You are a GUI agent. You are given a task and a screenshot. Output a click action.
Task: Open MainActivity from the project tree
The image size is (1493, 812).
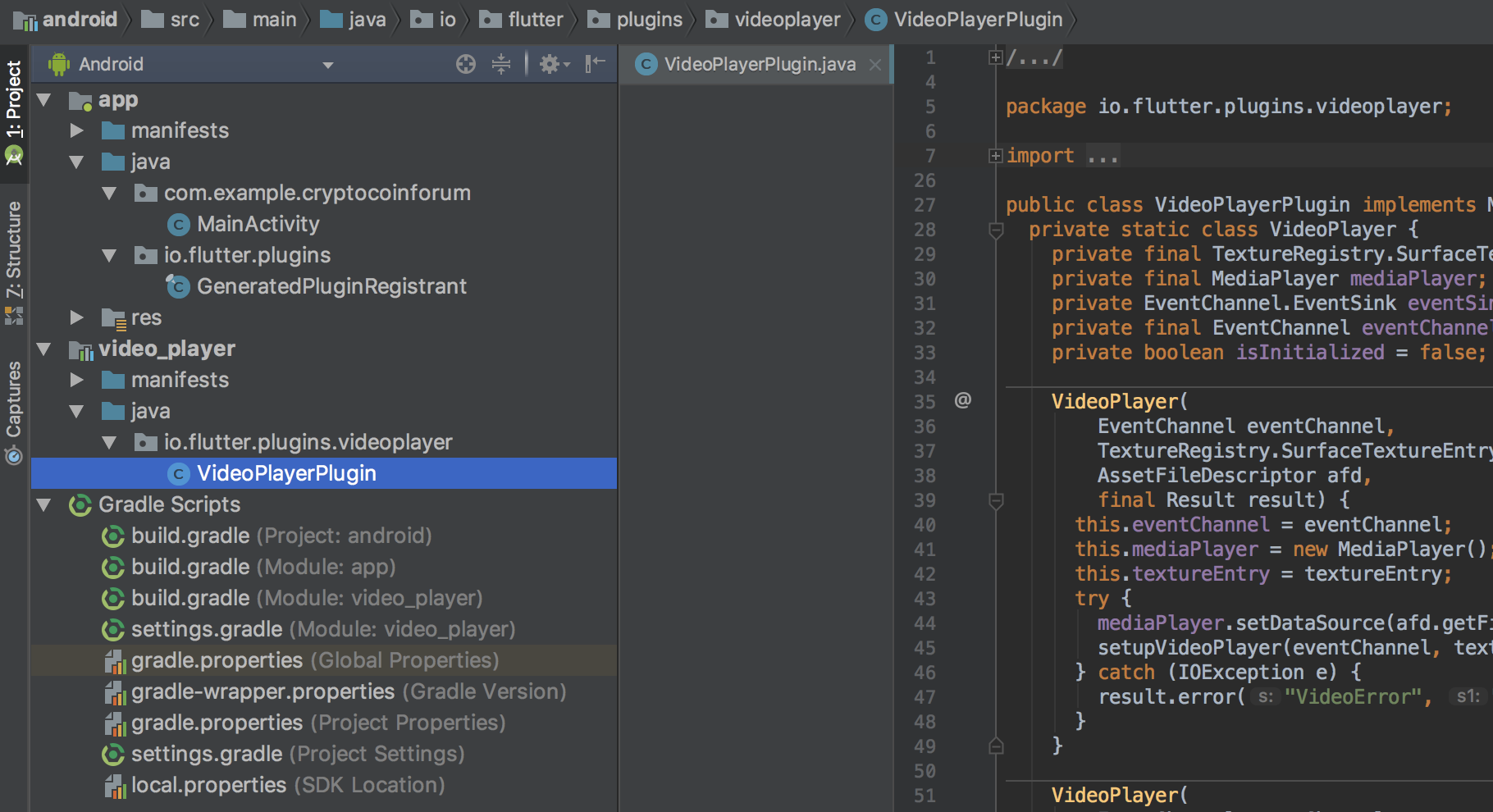tap(258, 223)
